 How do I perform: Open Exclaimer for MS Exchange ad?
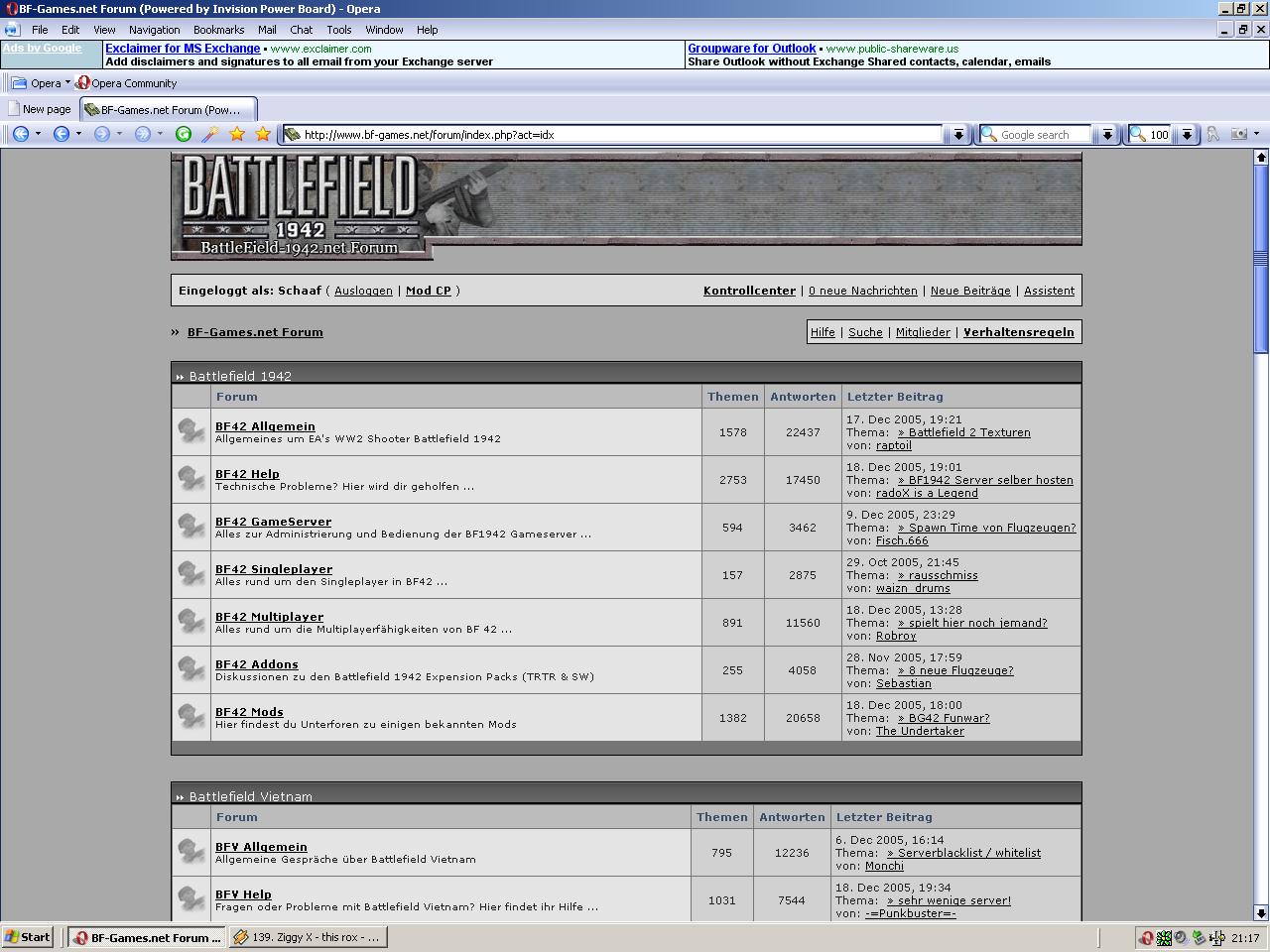pos(183,48)
